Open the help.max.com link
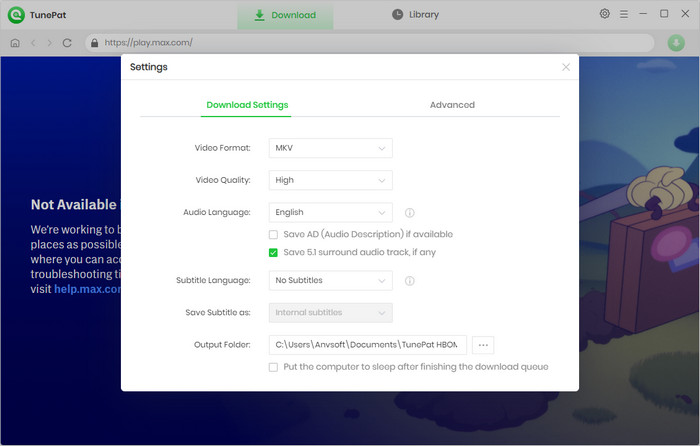The image size is (700, 446). (88, 289)
